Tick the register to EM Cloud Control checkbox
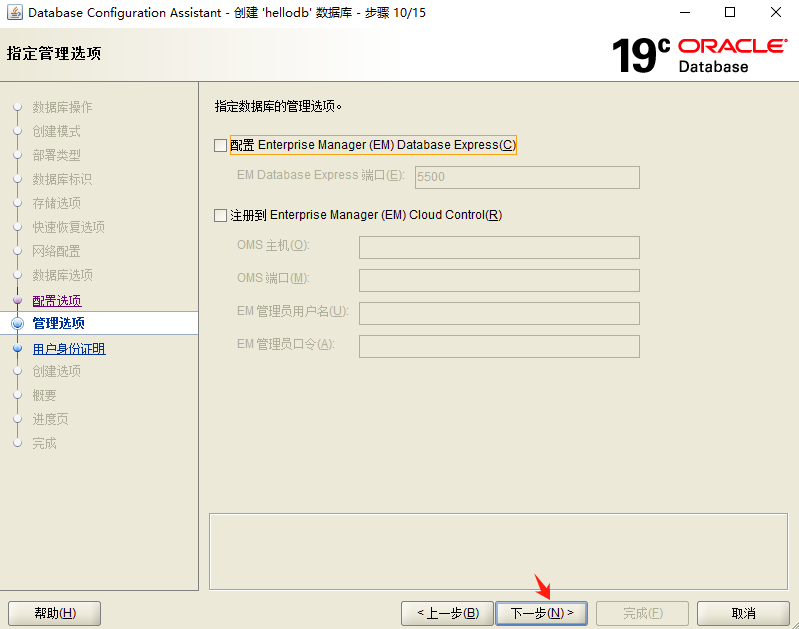 point(220,215)
